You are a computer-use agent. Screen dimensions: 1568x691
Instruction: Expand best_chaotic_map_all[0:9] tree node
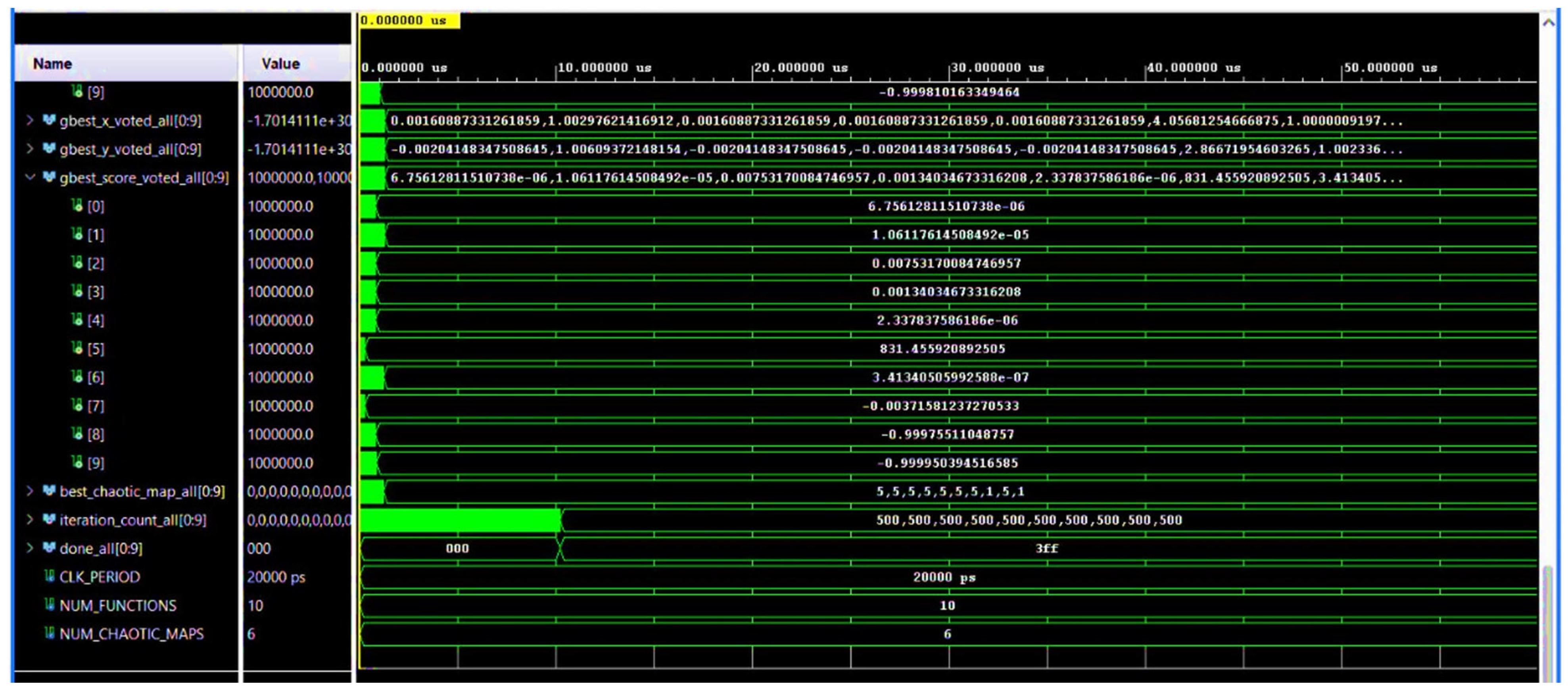click(29, 491)
